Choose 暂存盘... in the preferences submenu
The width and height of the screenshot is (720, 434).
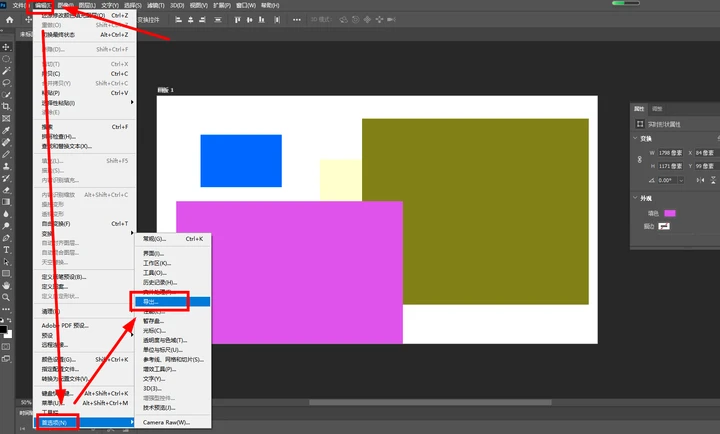(x=173, y=321)
